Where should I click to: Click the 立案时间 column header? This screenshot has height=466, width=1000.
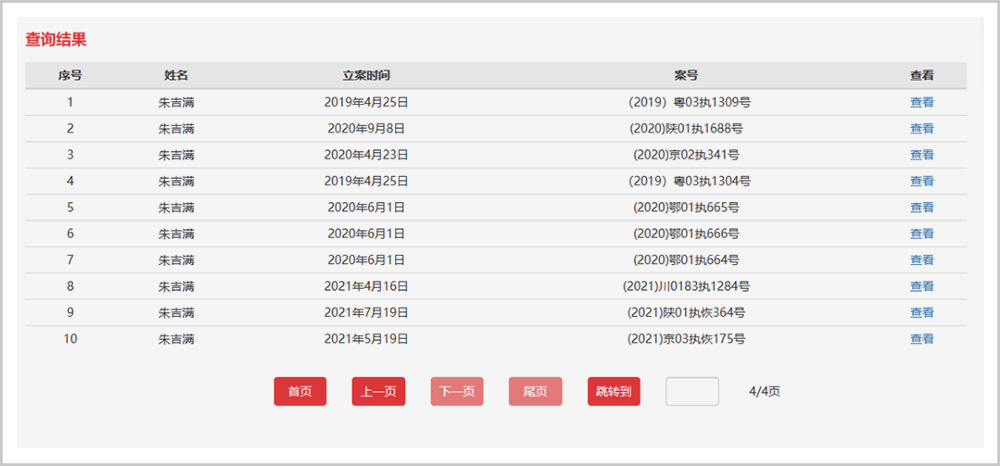click(x=366, y=75)
